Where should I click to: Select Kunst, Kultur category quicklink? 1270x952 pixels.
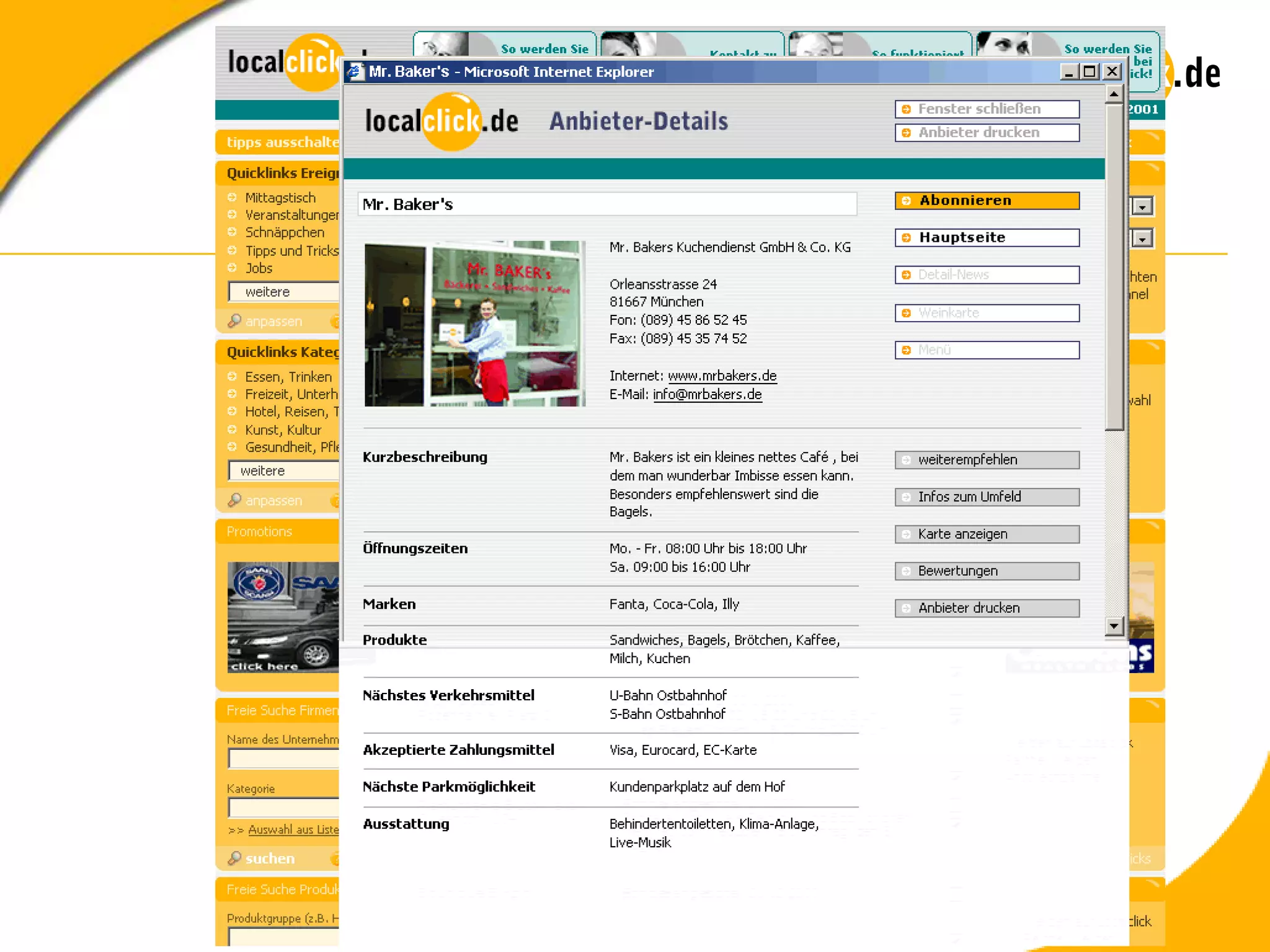pos(283,430)
